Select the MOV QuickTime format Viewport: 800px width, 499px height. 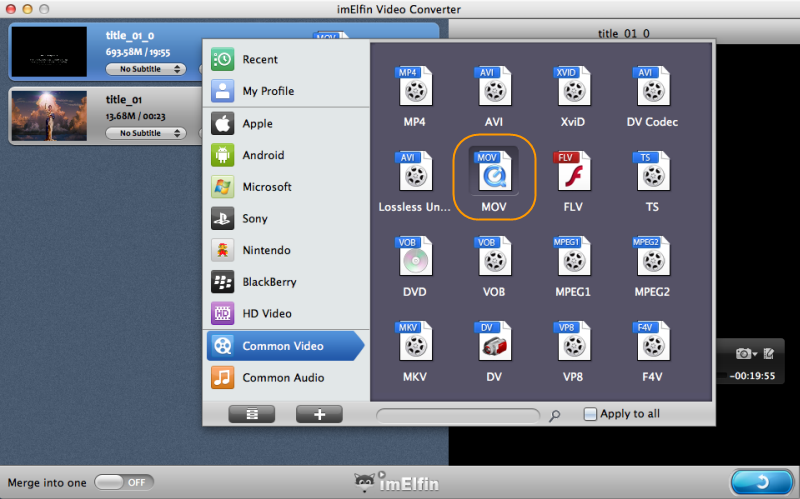click(494, 172)
